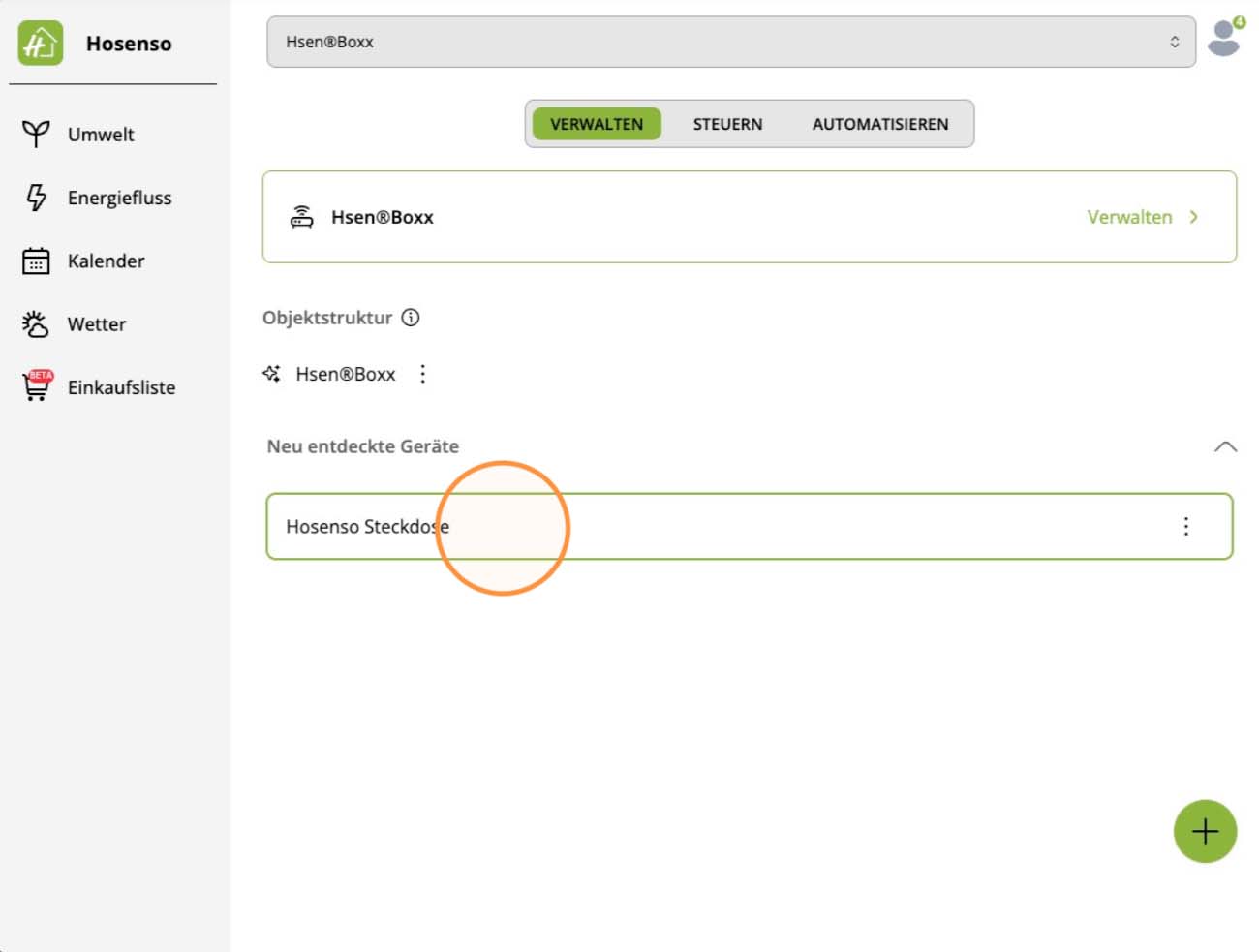Open the Wetter sidebar label

point(97,324)
